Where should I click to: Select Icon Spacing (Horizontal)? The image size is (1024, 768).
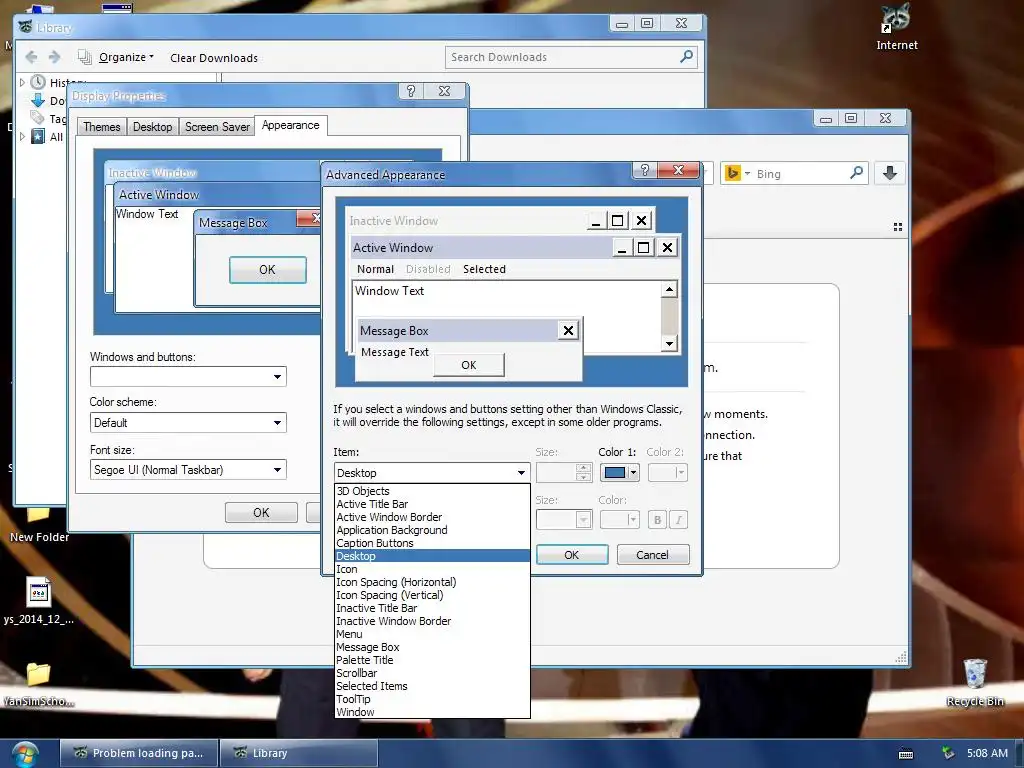432,583
